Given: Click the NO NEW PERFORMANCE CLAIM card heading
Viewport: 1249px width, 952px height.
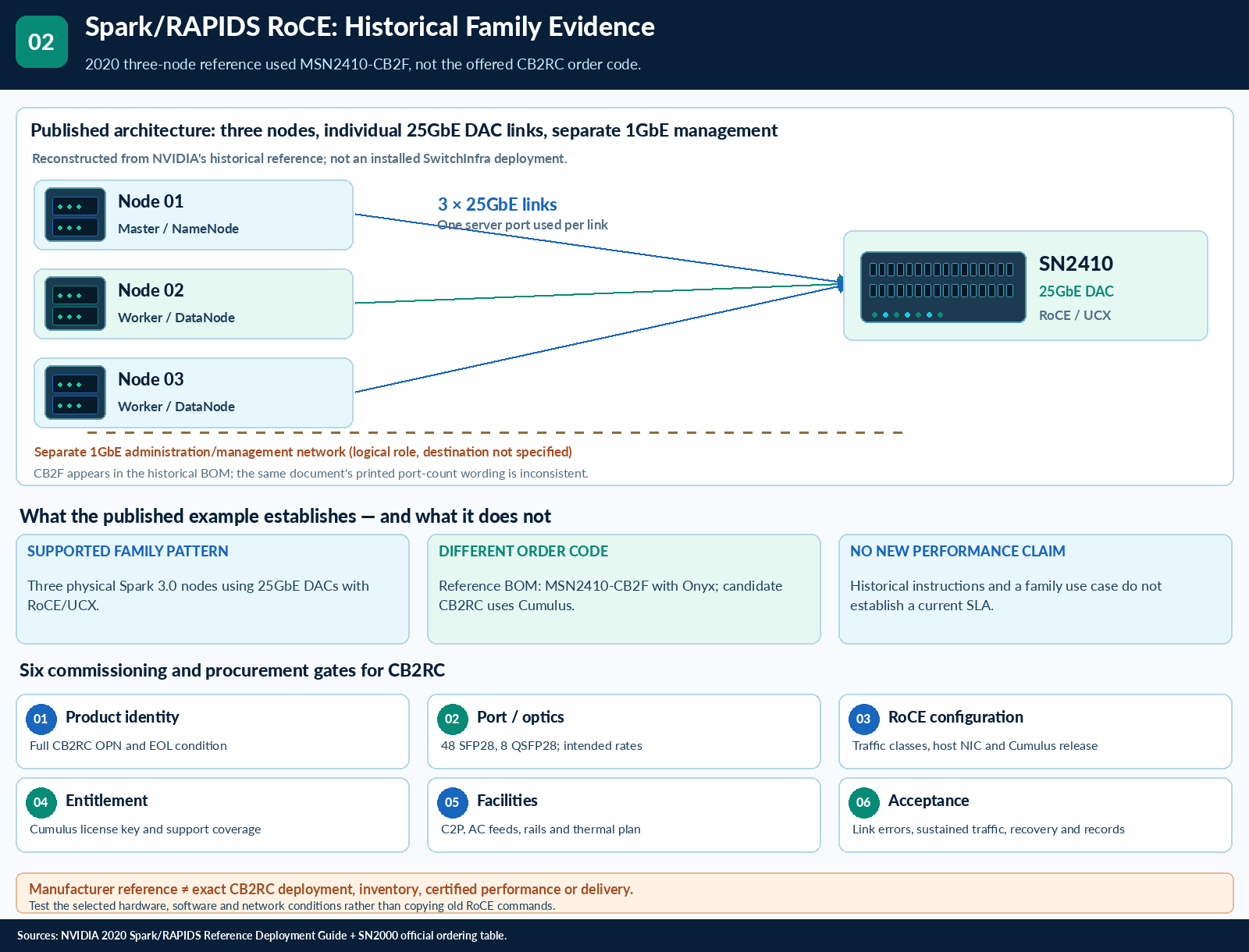Looking at the screenshot, I should (x=957, y=551).
